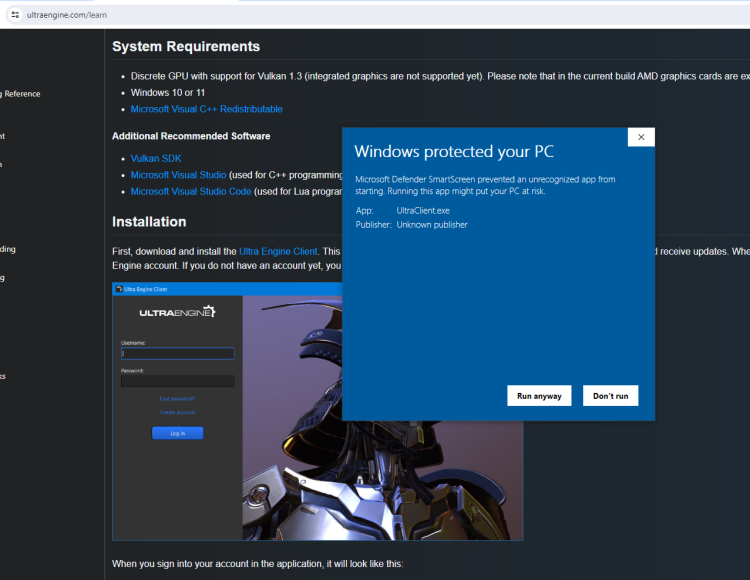
Task: Choose Don't run in SmartScreen dialog
Action: (610, 396)
